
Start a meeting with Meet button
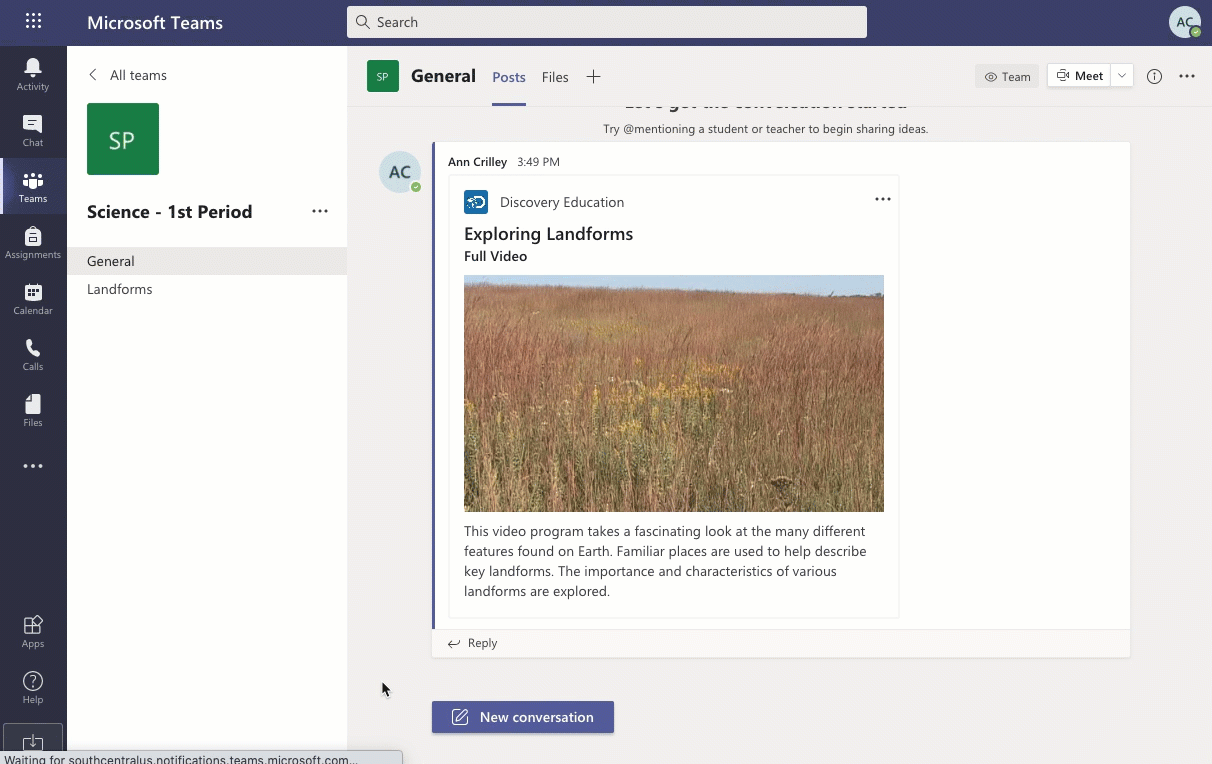[1079, 76]
